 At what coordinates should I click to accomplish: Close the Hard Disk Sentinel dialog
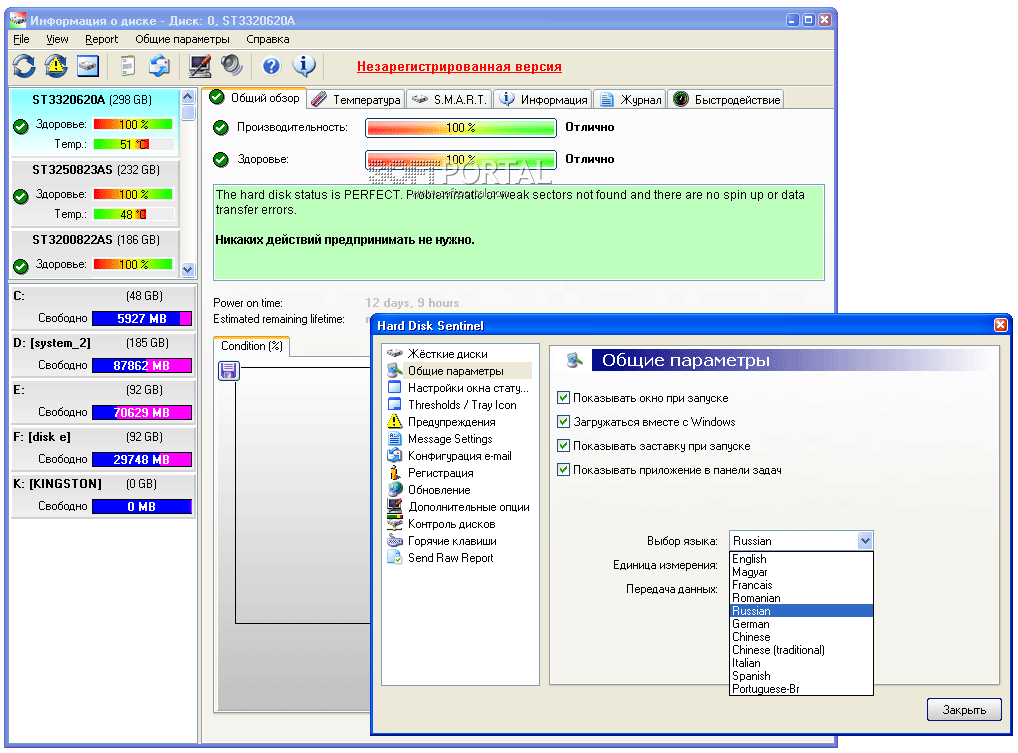(x=1000, y=325)
